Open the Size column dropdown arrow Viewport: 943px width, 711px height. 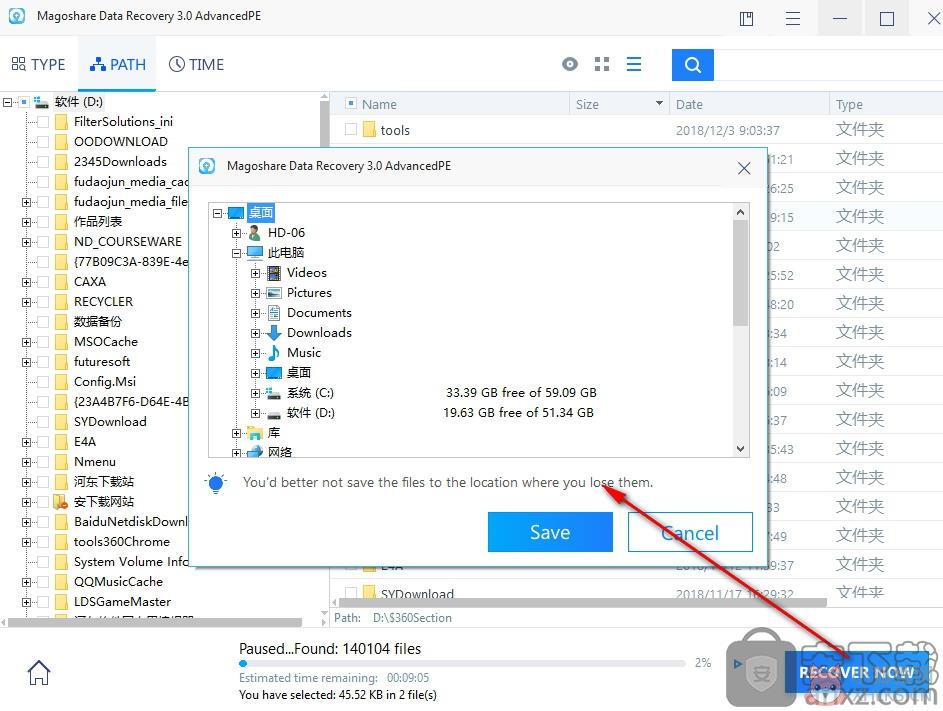coord(659,103)
